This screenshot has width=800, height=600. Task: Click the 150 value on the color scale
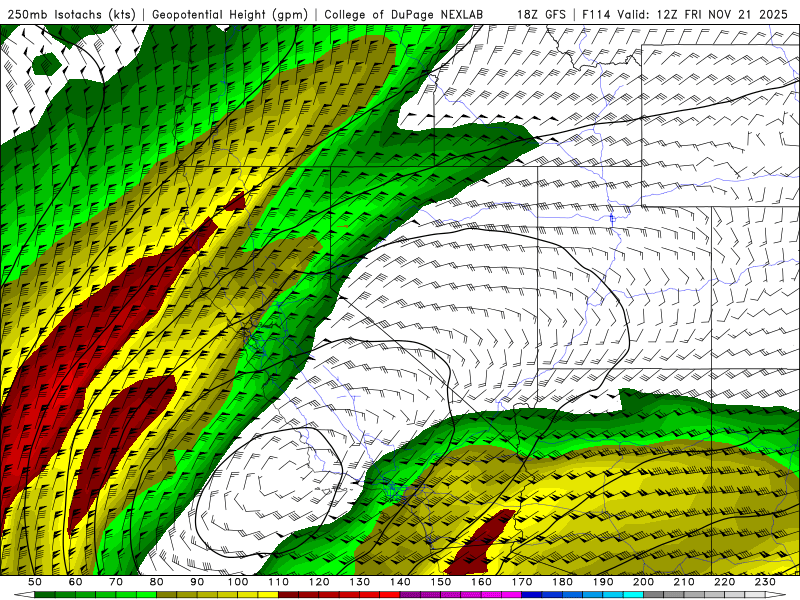(441, 582)
